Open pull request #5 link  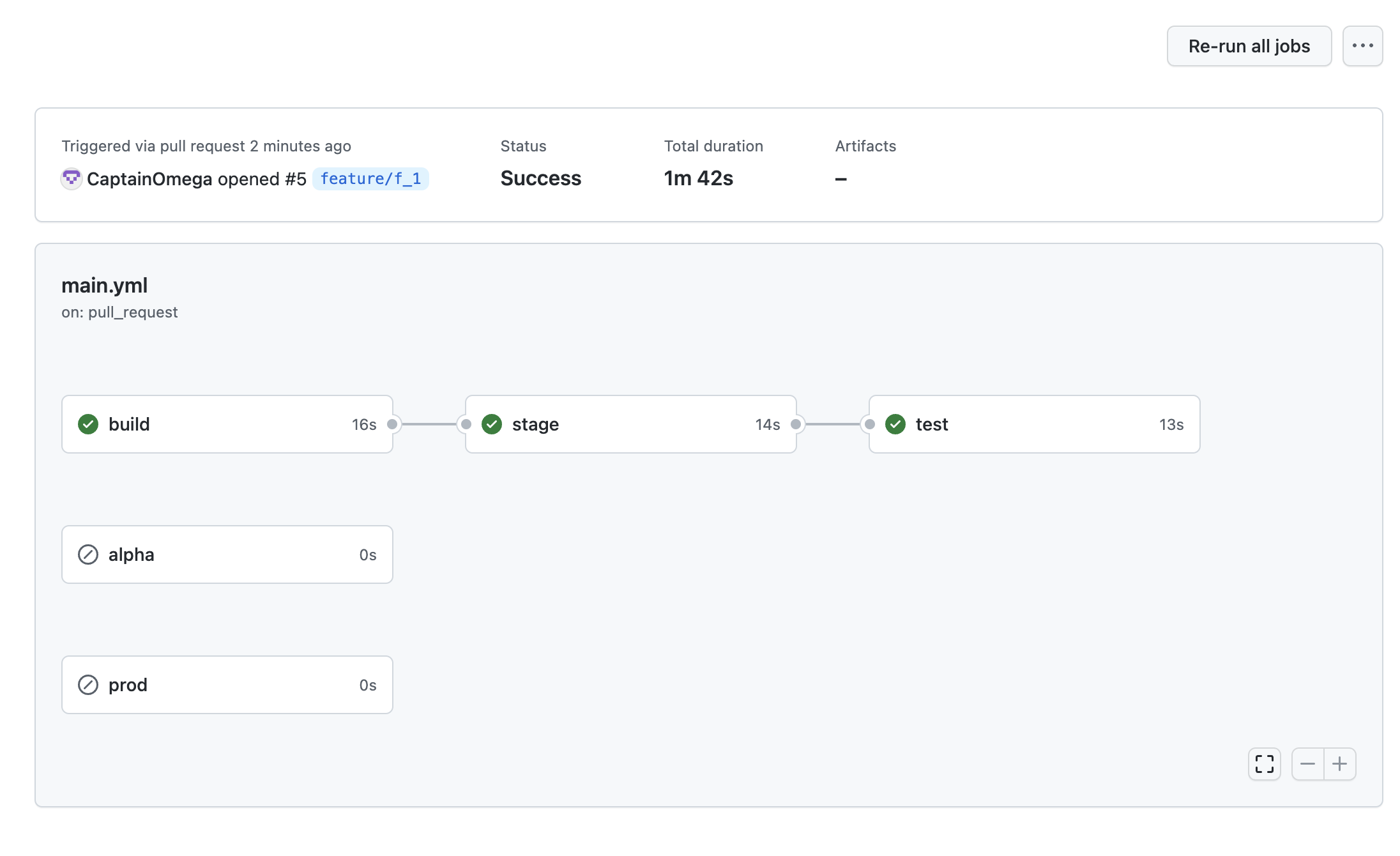pyautogui.click(x=296, y=179)
